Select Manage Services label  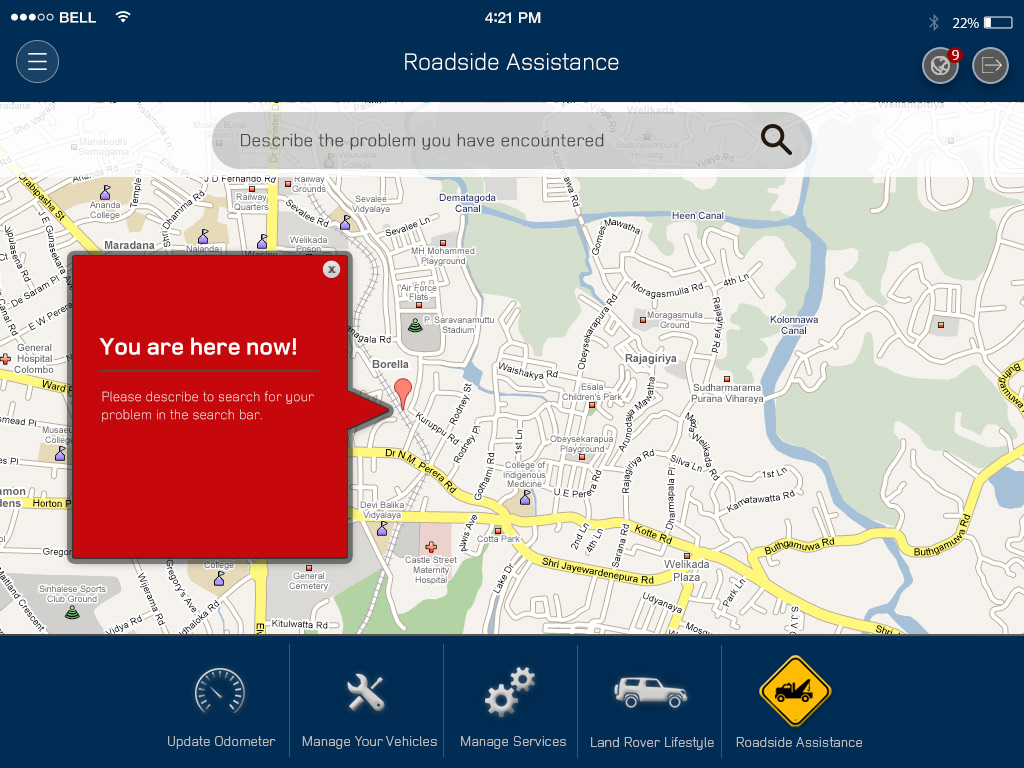513,741
